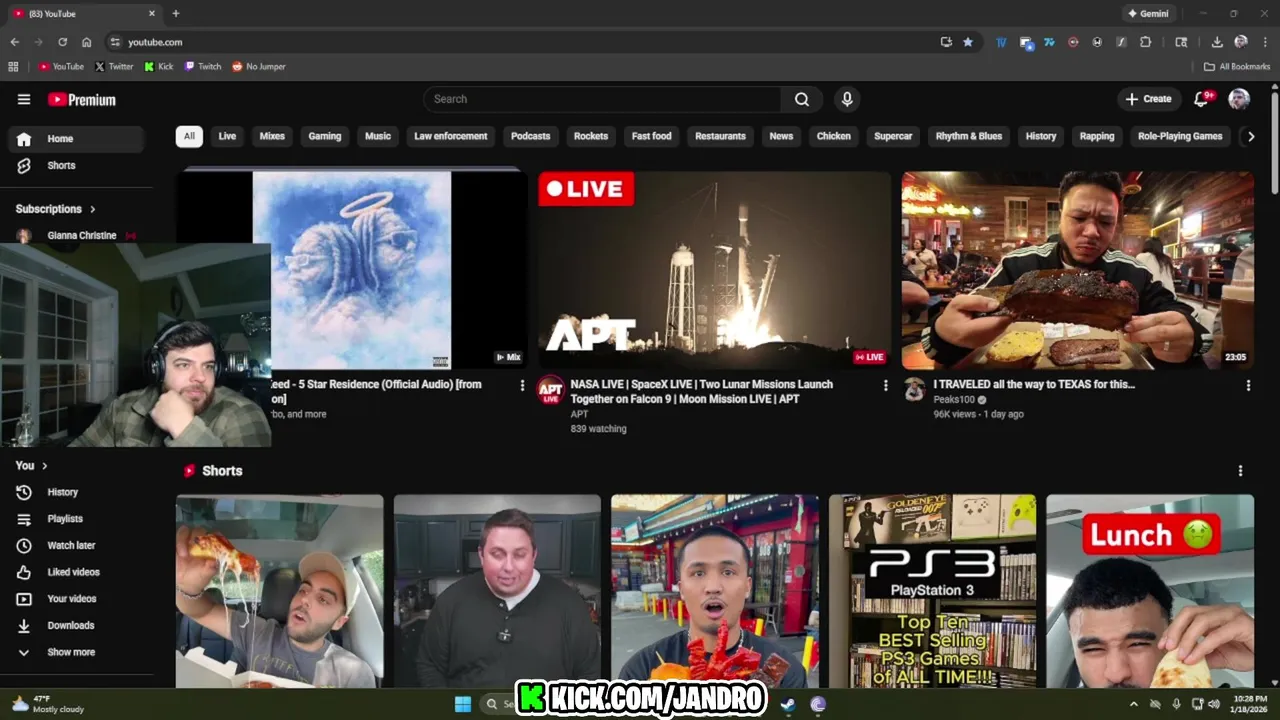Open YouTube notifications bell

point(1202,99)
